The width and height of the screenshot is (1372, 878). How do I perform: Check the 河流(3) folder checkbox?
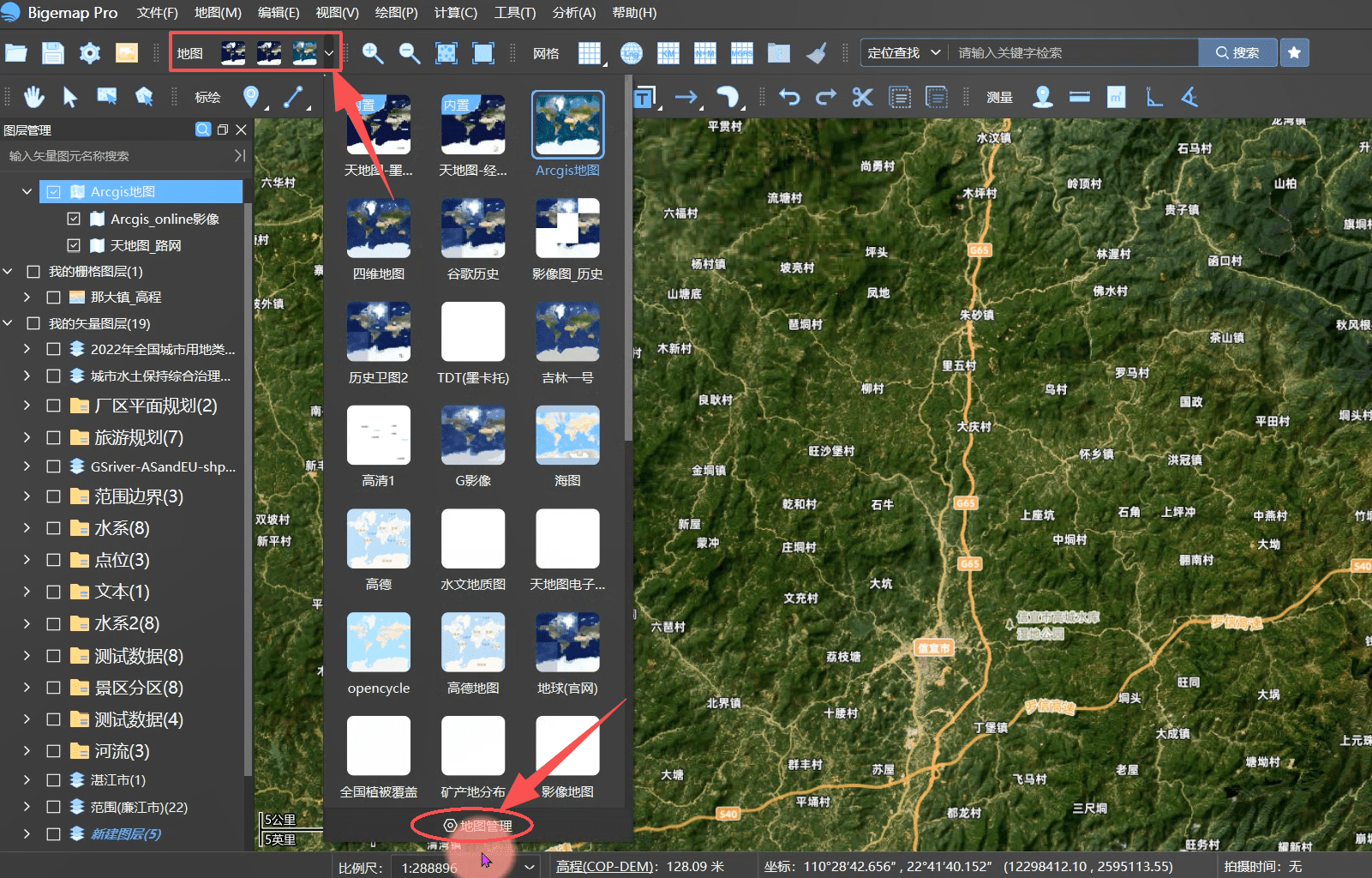(x=53, y=751)
